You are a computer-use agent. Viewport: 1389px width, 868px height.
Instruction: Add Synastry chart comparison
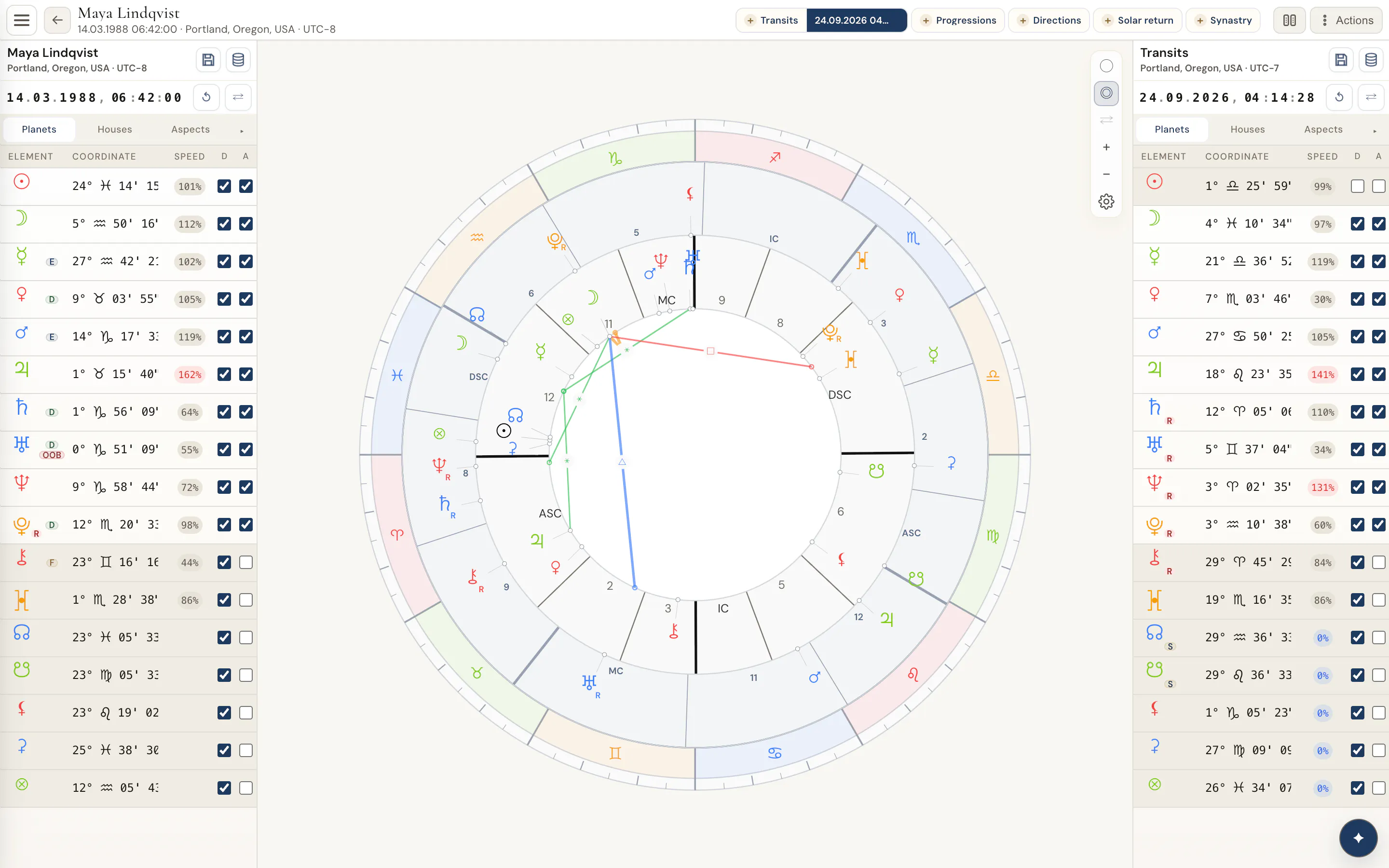(1223, 20)
